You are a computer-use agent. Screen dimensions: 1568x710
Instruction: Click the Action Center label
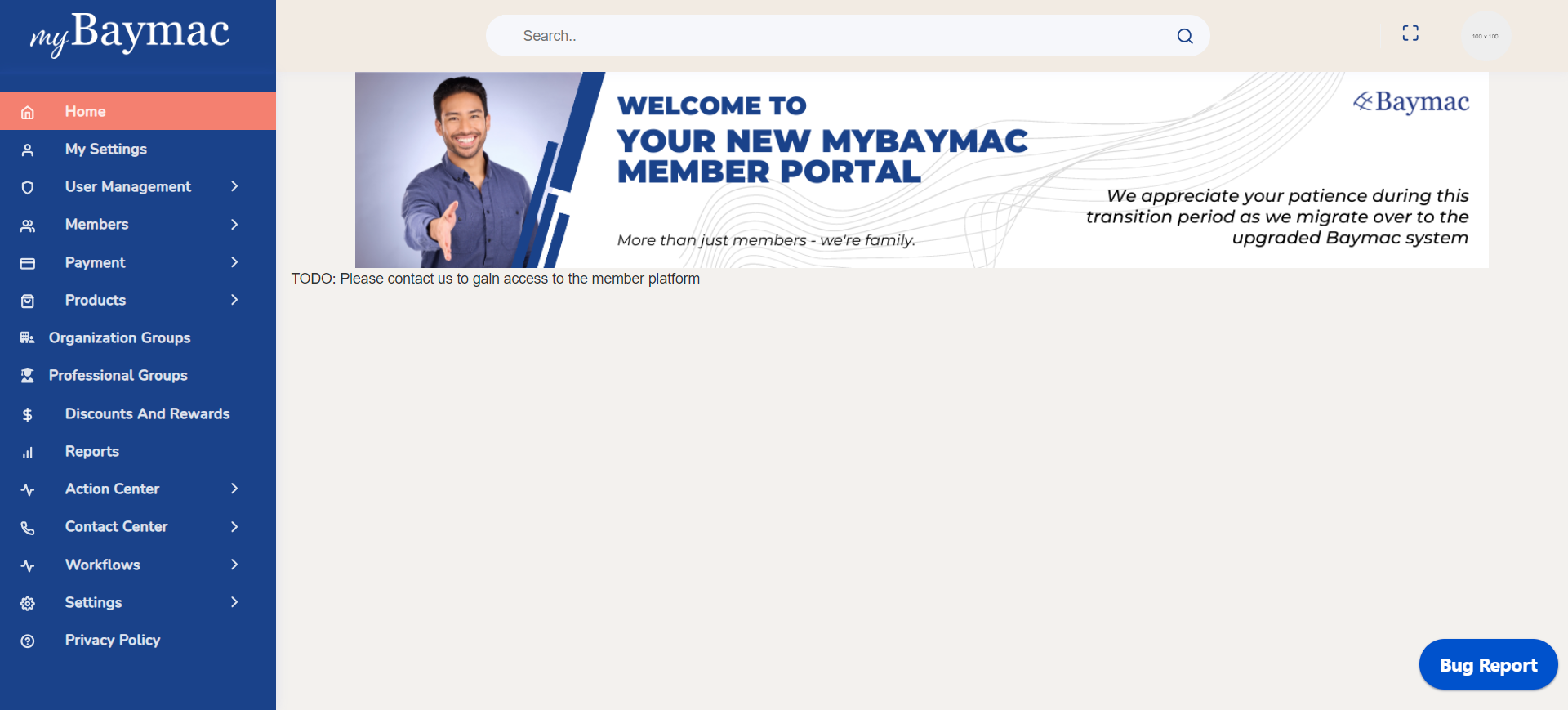(x=112, y=489)
